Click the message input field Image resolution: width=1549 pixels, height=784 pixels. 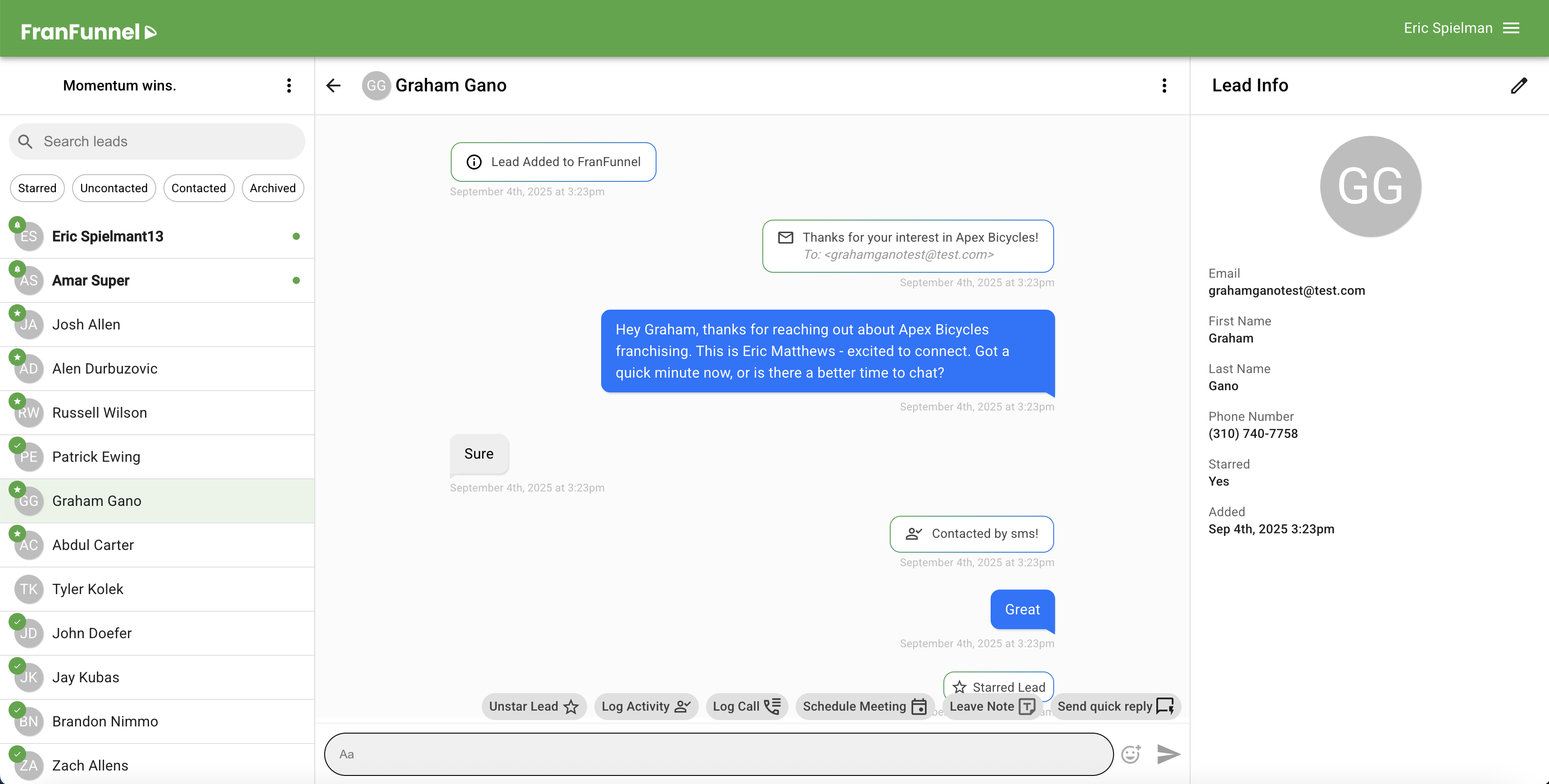click(719, 754)
